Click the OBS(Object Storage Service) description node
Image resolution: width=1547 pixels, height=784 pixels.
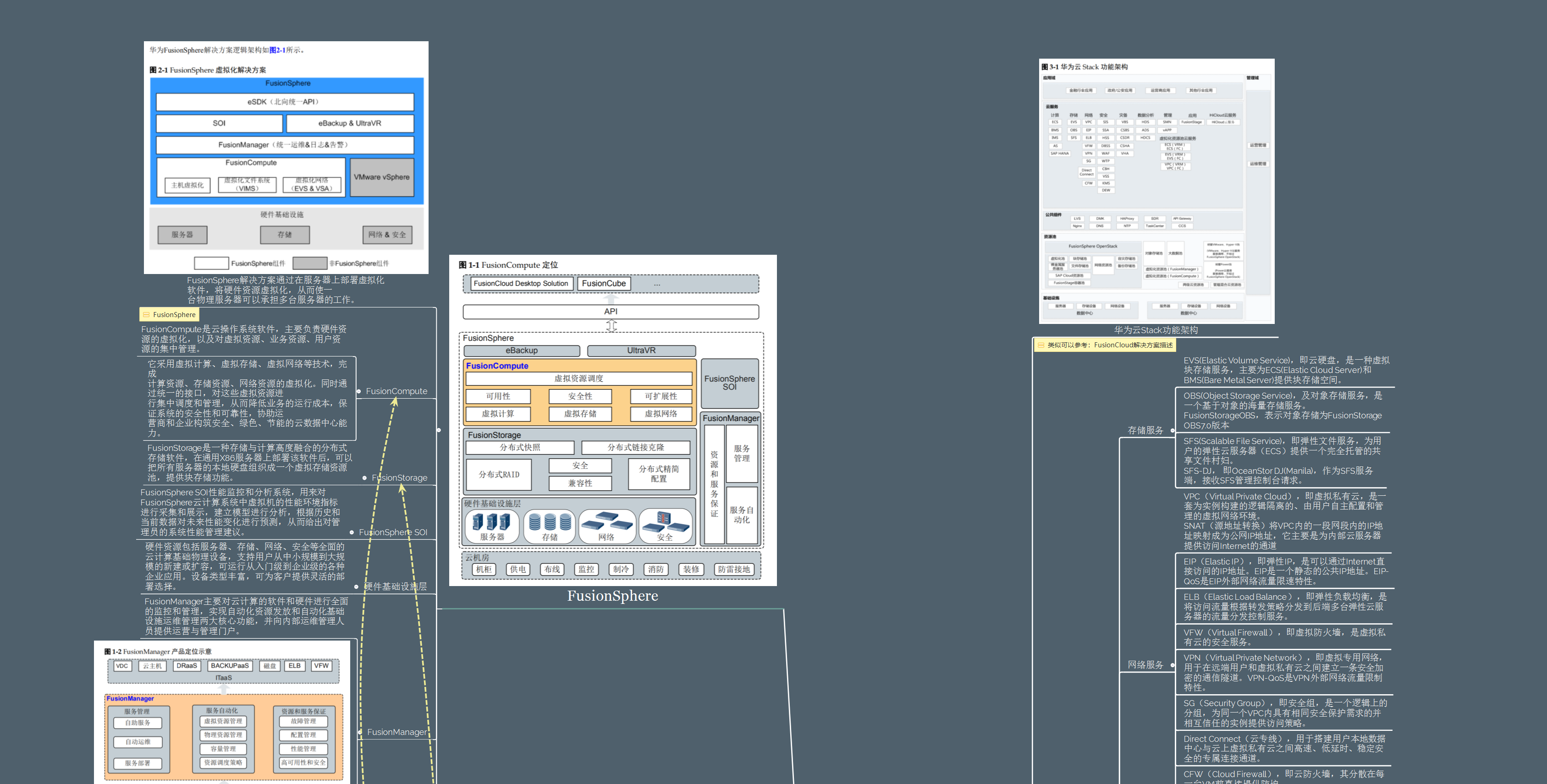1283,411
